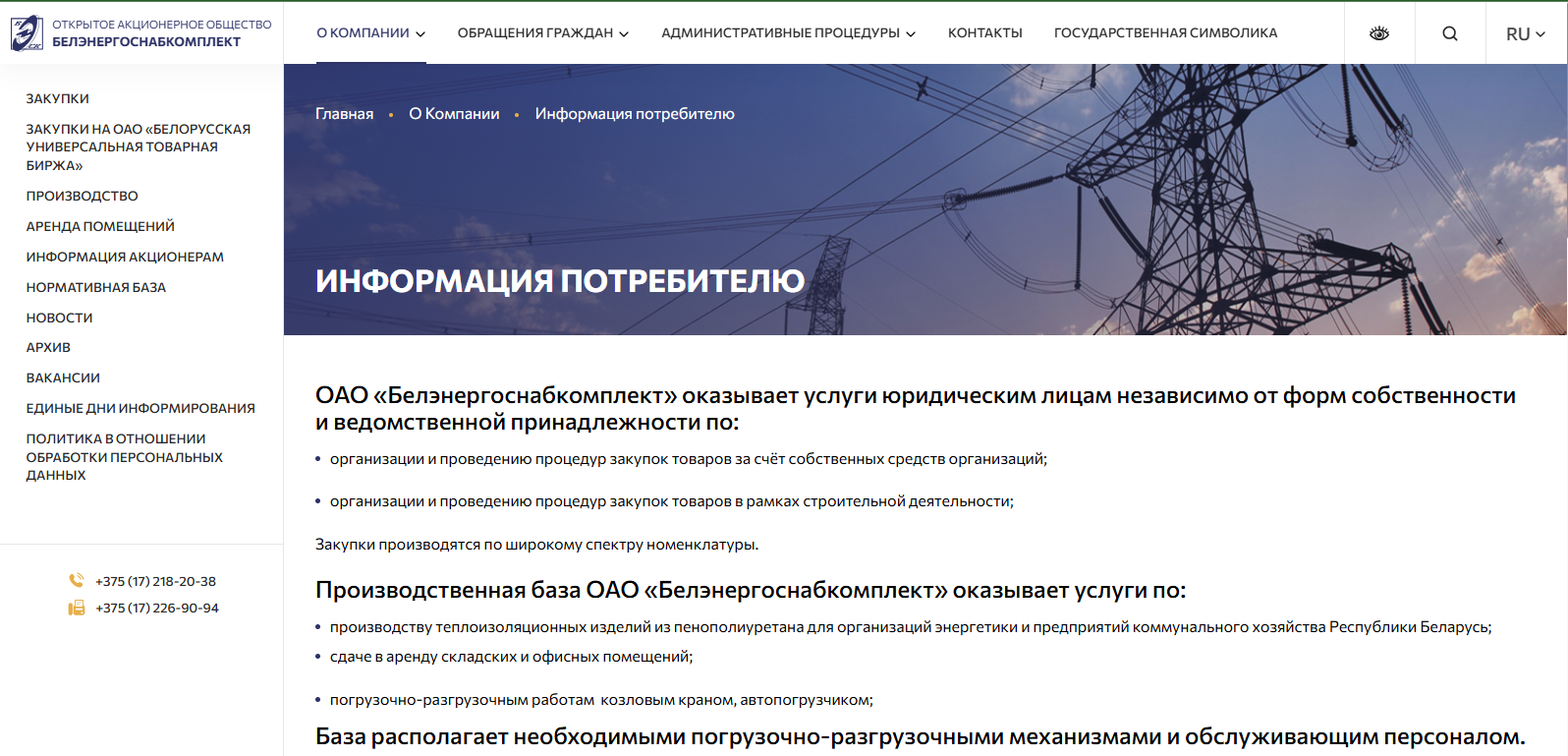The height and width of the screenshot is (756, 1568).
Task: Click Информация потребителю breadcrumb
Action: 635,114
